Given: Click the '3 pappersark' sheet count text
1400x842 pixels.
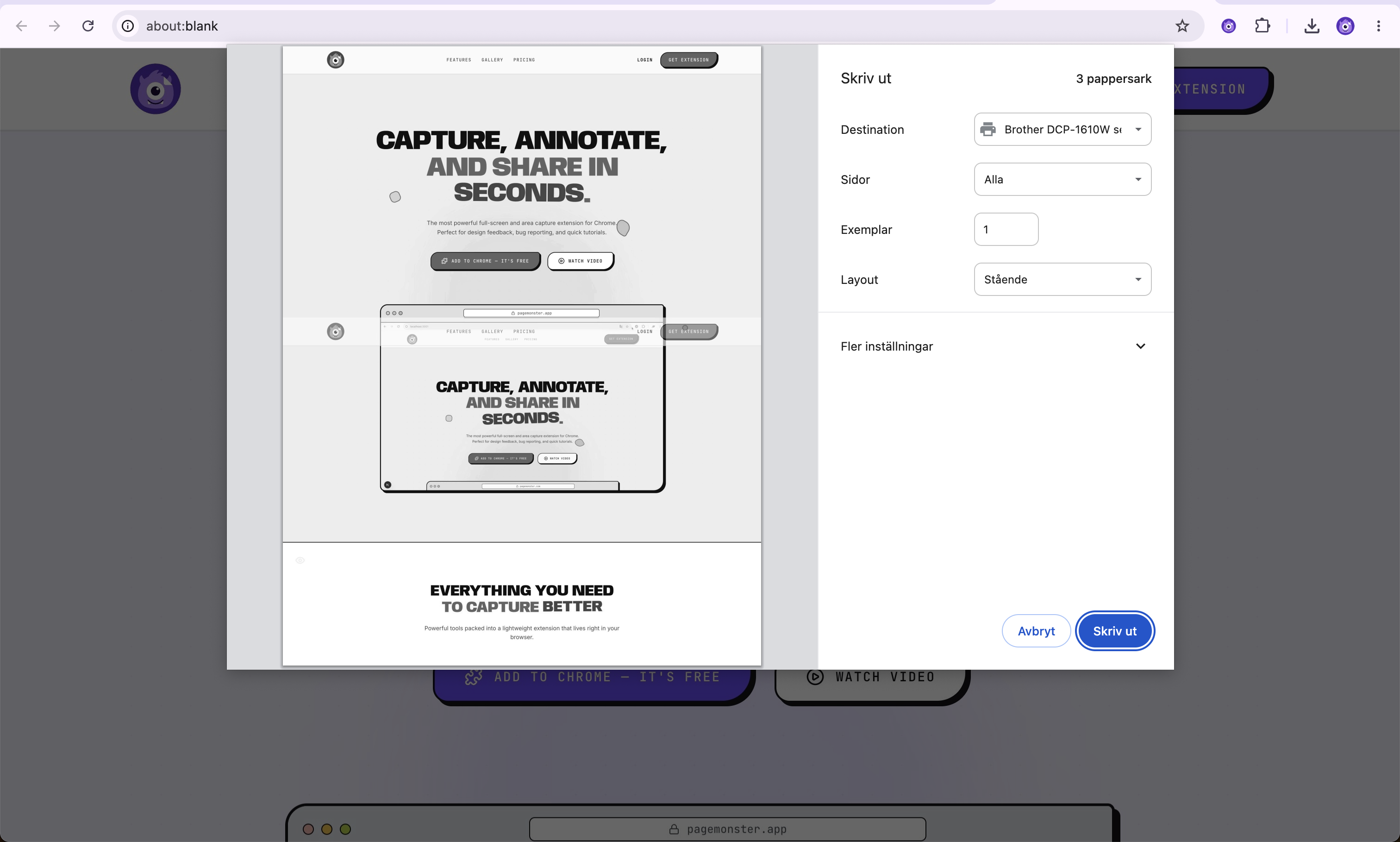Looking at the screenshot, I should pos(1113,78).
